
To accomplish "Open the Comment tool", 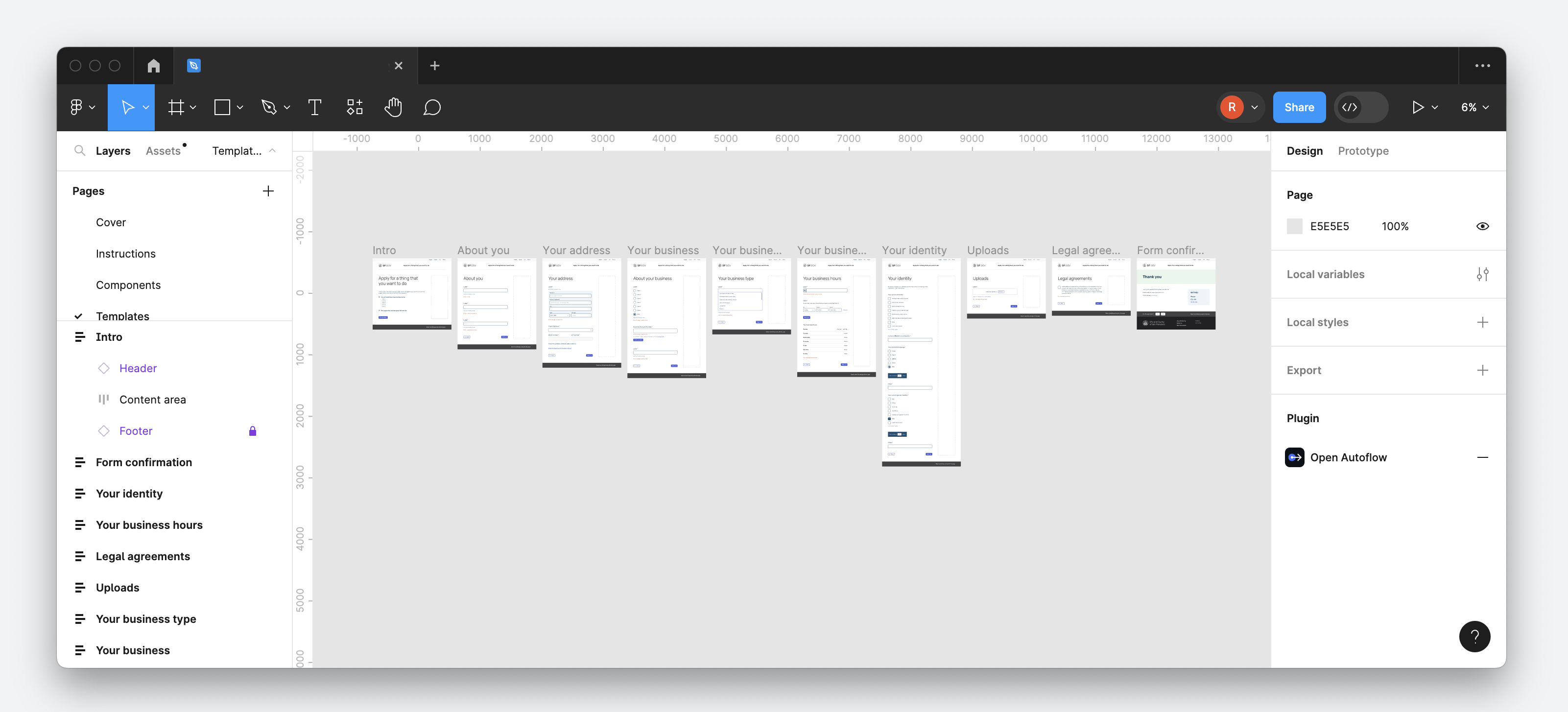I will (433, 107).
